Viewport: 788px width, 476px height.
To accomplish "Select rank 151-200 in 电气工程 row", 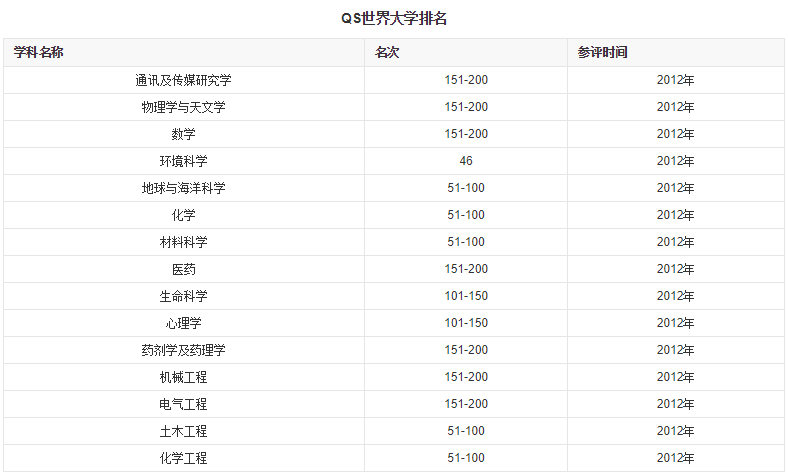I will 466,404.
